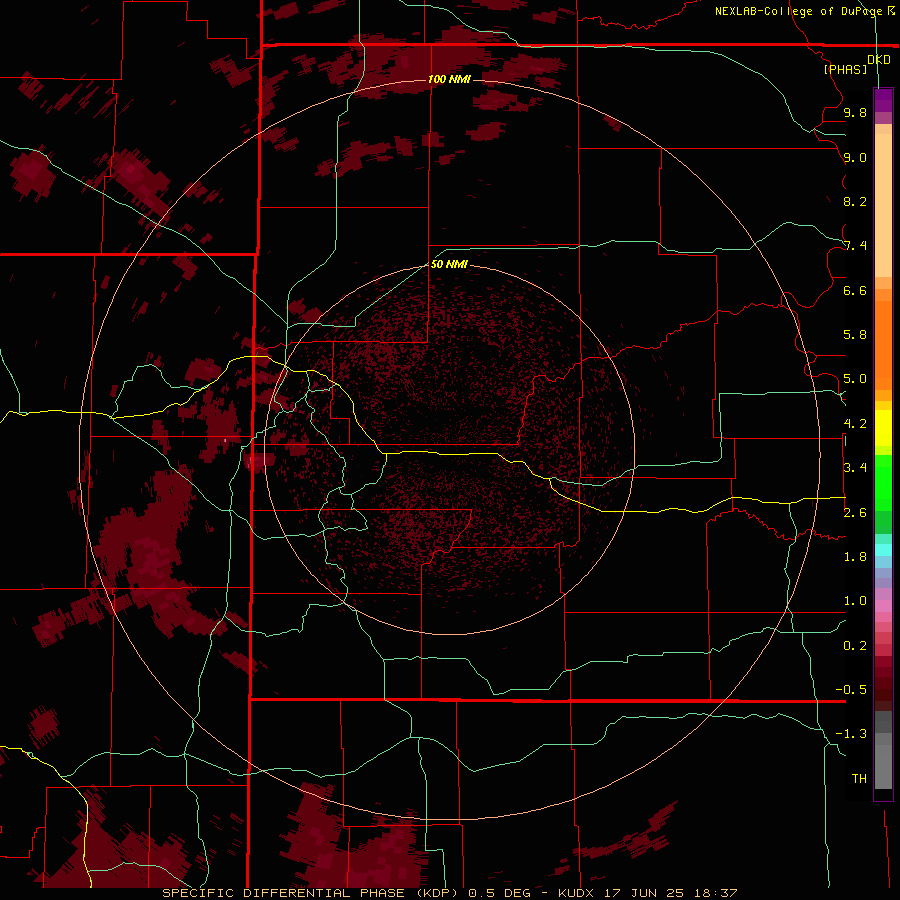Pick the cyan band of the color scale
The height and width of the screenshot is (900, 900).
tap(883, 550)
